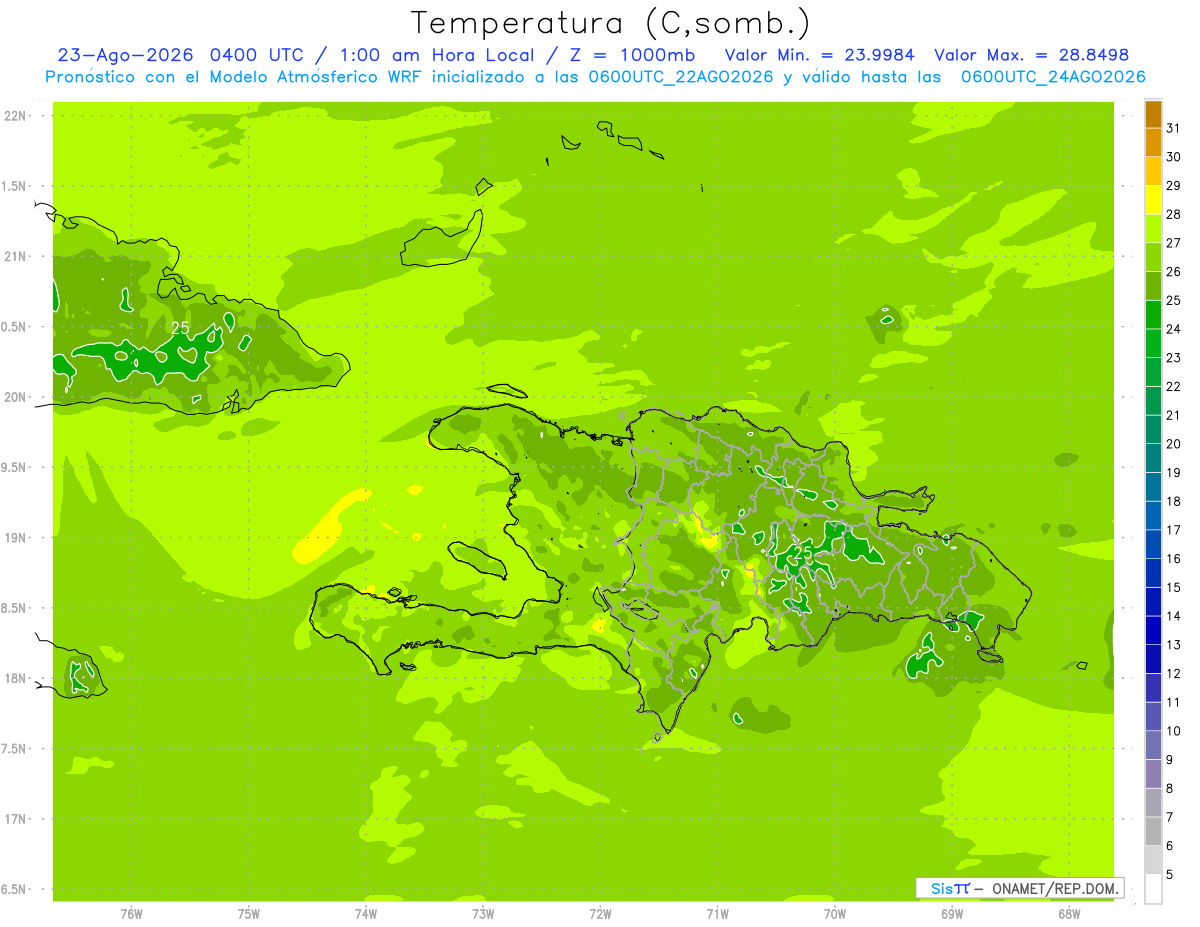Pick the legend swatch between 27 and 28
The height and width of the screenshot is (927, 1200).
click(1153, 229)
